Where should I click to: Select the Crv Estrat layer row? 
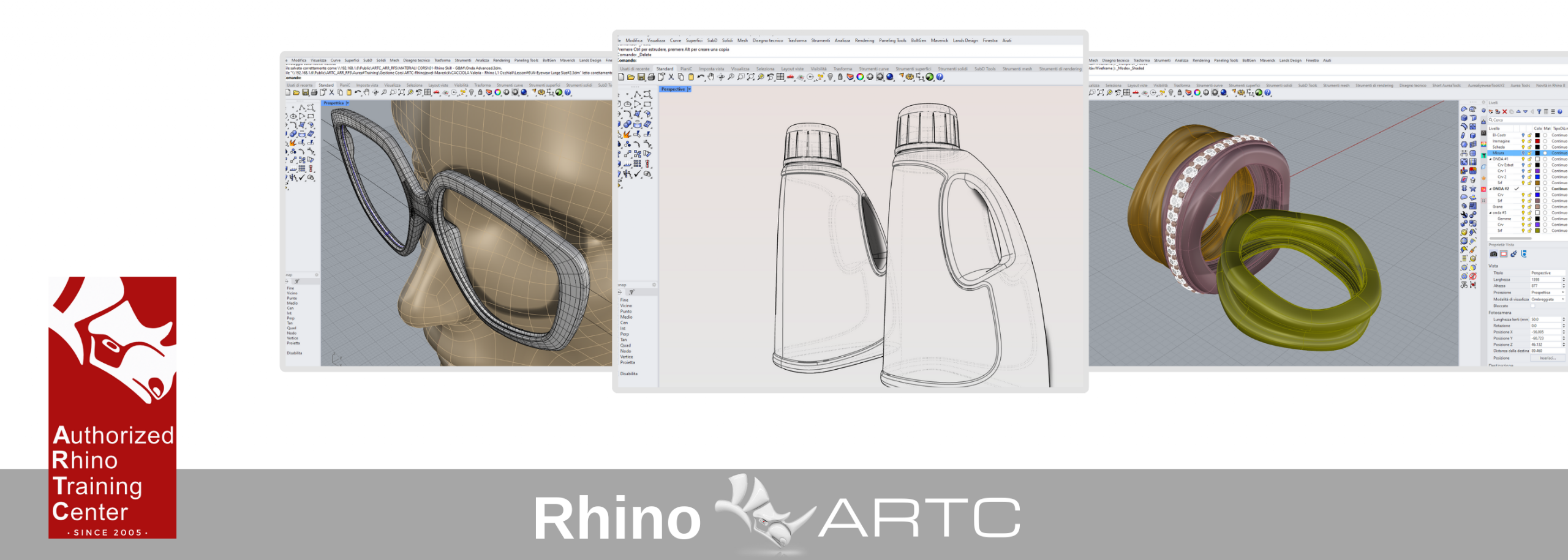tap(1528, 165)
